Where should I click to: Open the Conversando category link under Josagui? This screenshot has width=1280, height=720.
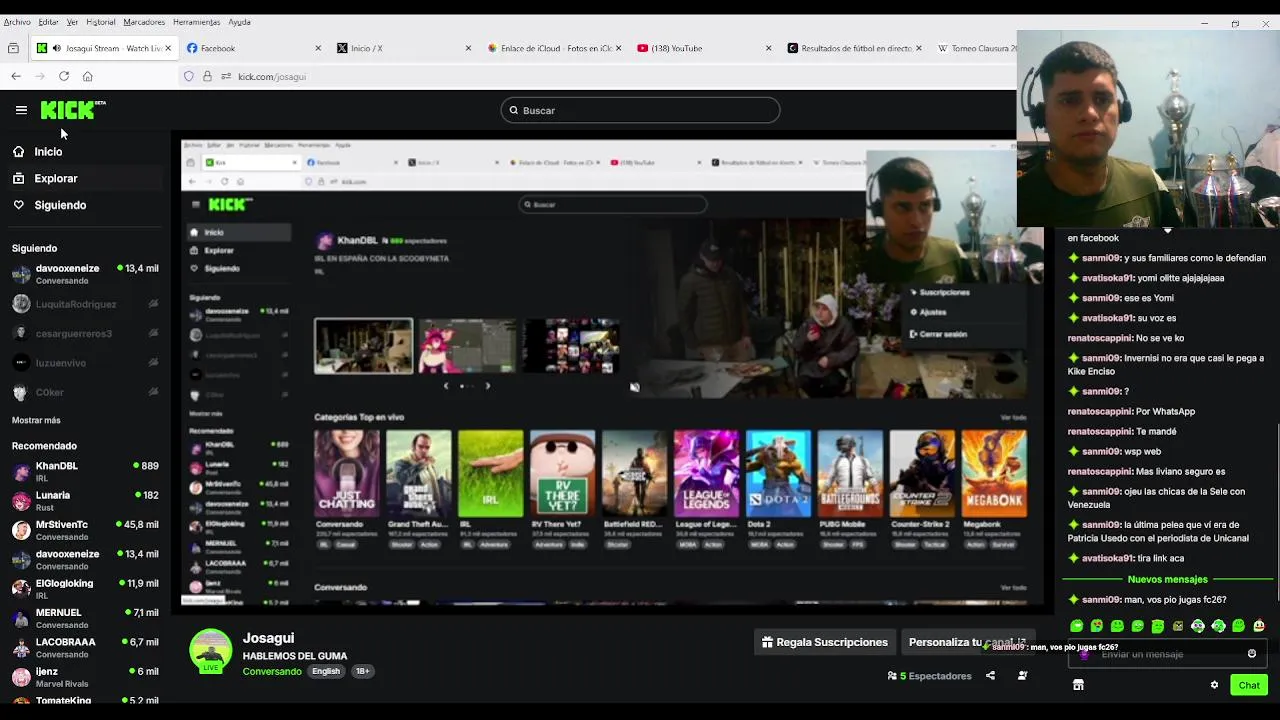272,671
